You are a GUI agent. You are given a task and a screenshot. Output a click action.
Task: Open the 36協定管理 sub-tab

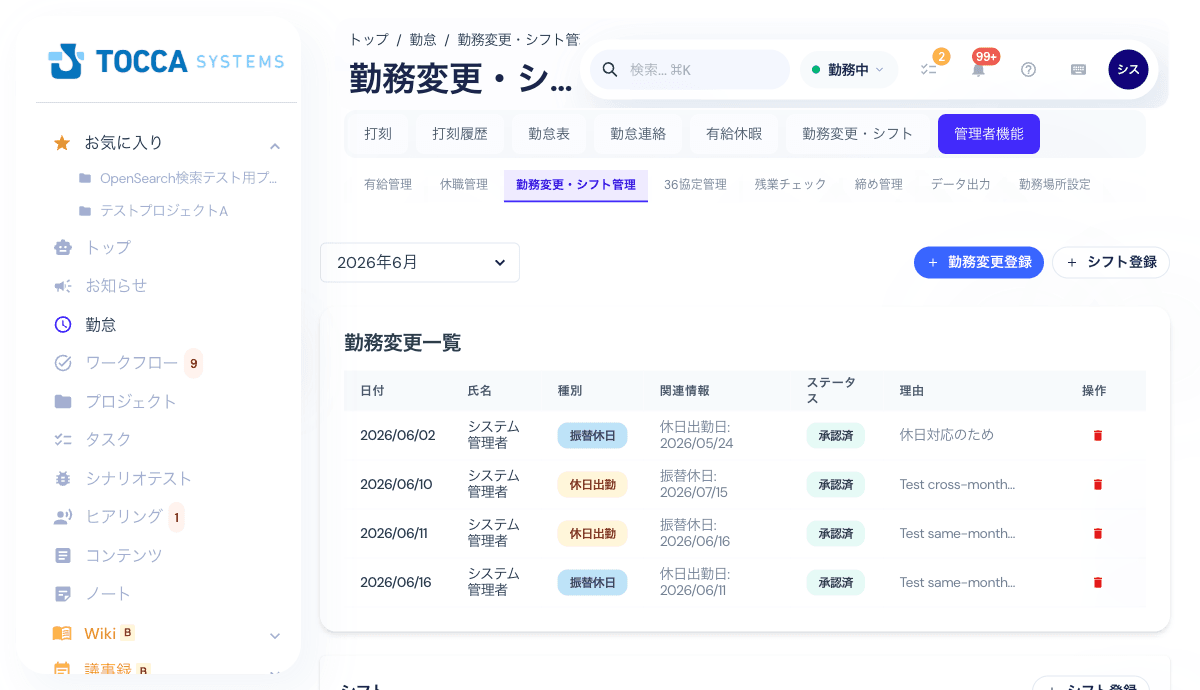pos(695,185)
